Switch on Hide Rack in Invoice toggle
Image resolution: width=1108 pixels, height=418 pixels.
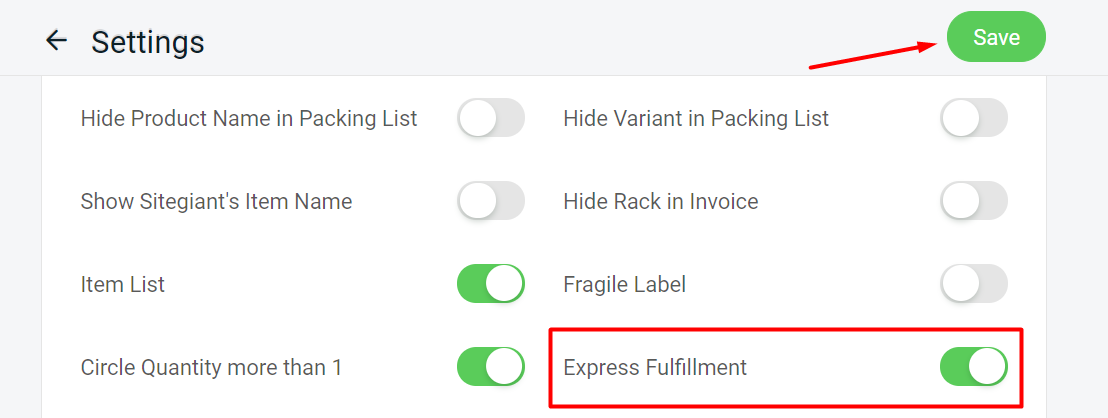click(974, 201)
